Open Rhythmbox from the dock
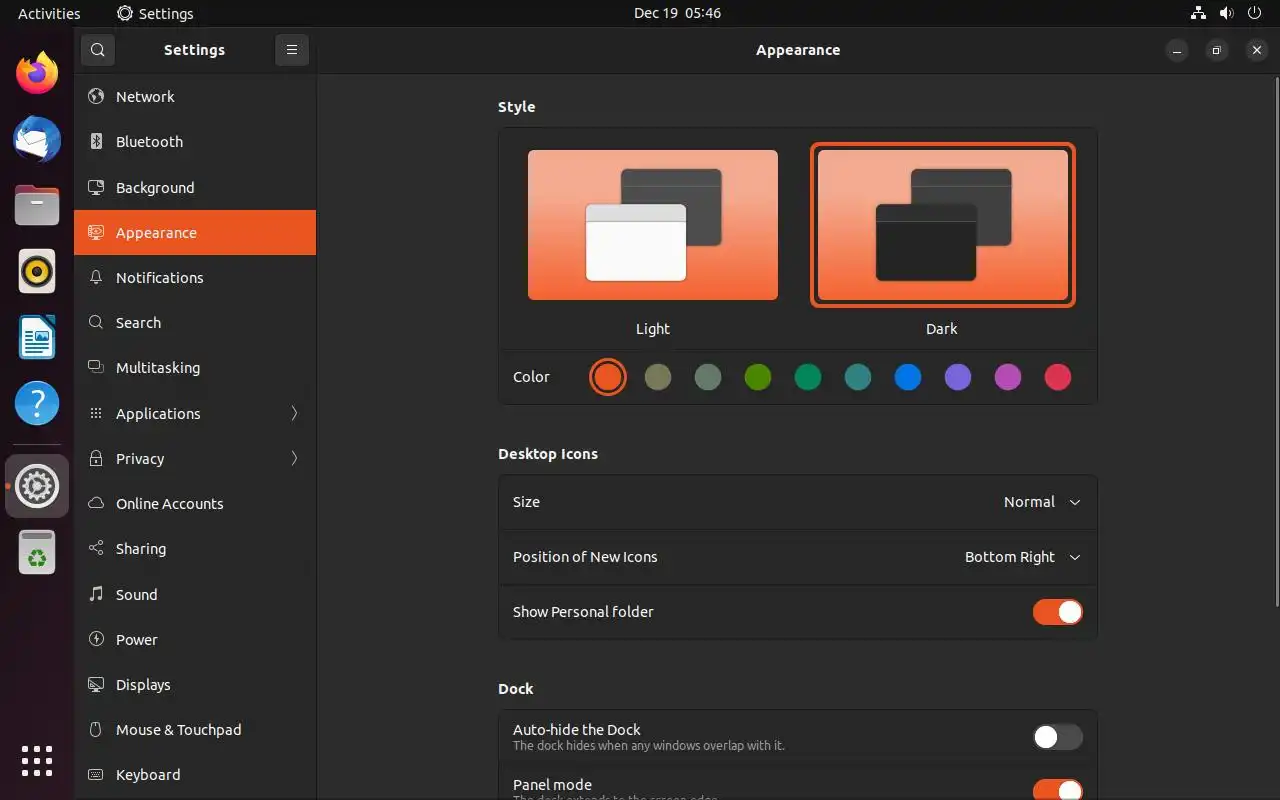The image size is (1280, 800). click(37, 271)
